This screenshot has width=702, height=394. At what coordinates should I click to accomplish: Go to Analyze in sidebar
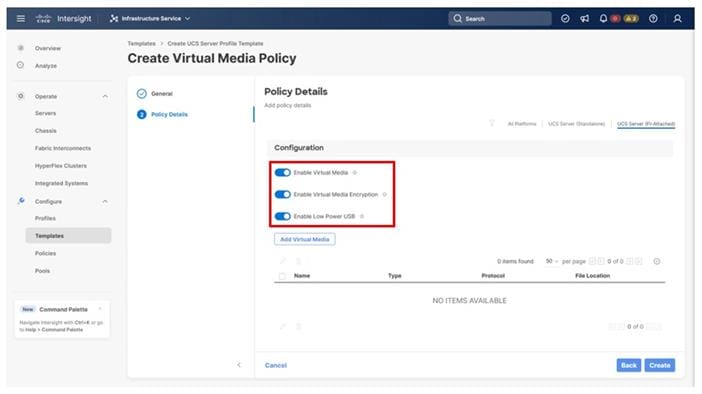pyautogui.click(x=46, y=65)
